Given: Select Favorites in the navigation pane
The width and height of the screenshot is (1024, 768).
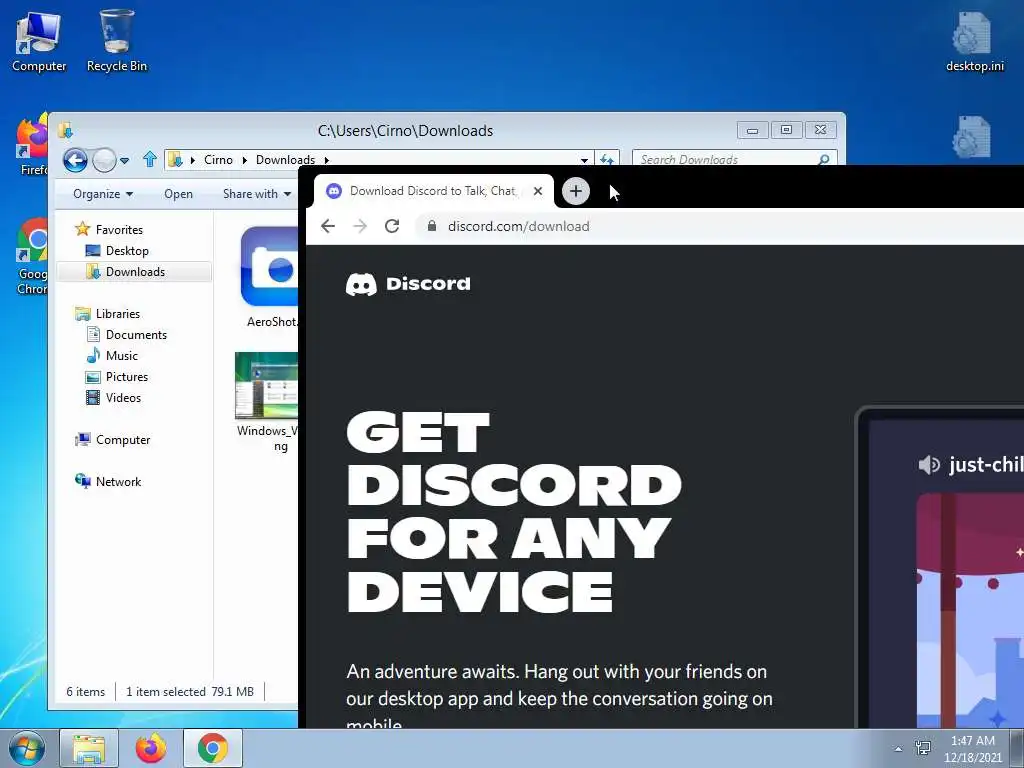Looking at the screenshot, I should [x=119, y=229].
